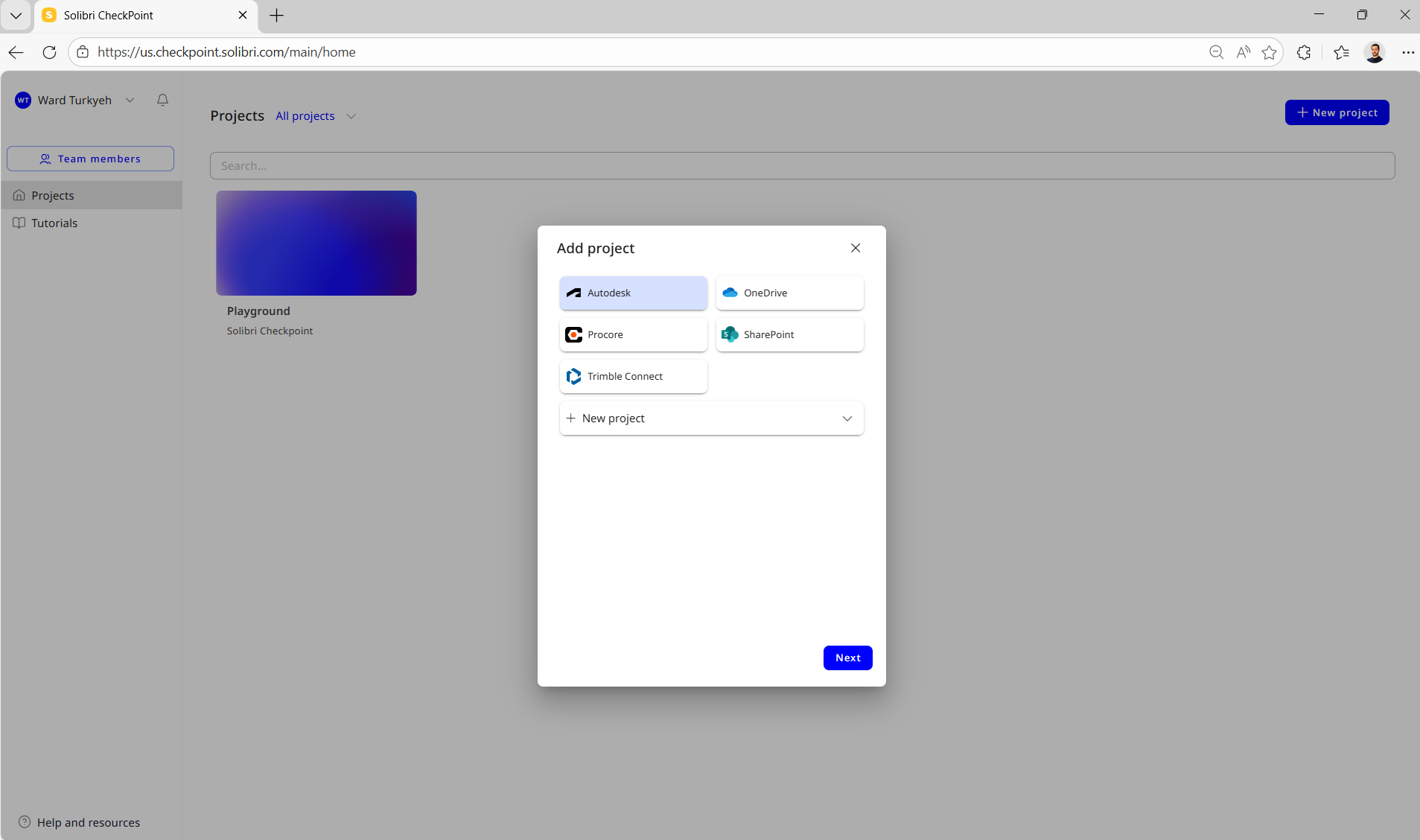Select the OneDrive cloud icon

[730, 293]
